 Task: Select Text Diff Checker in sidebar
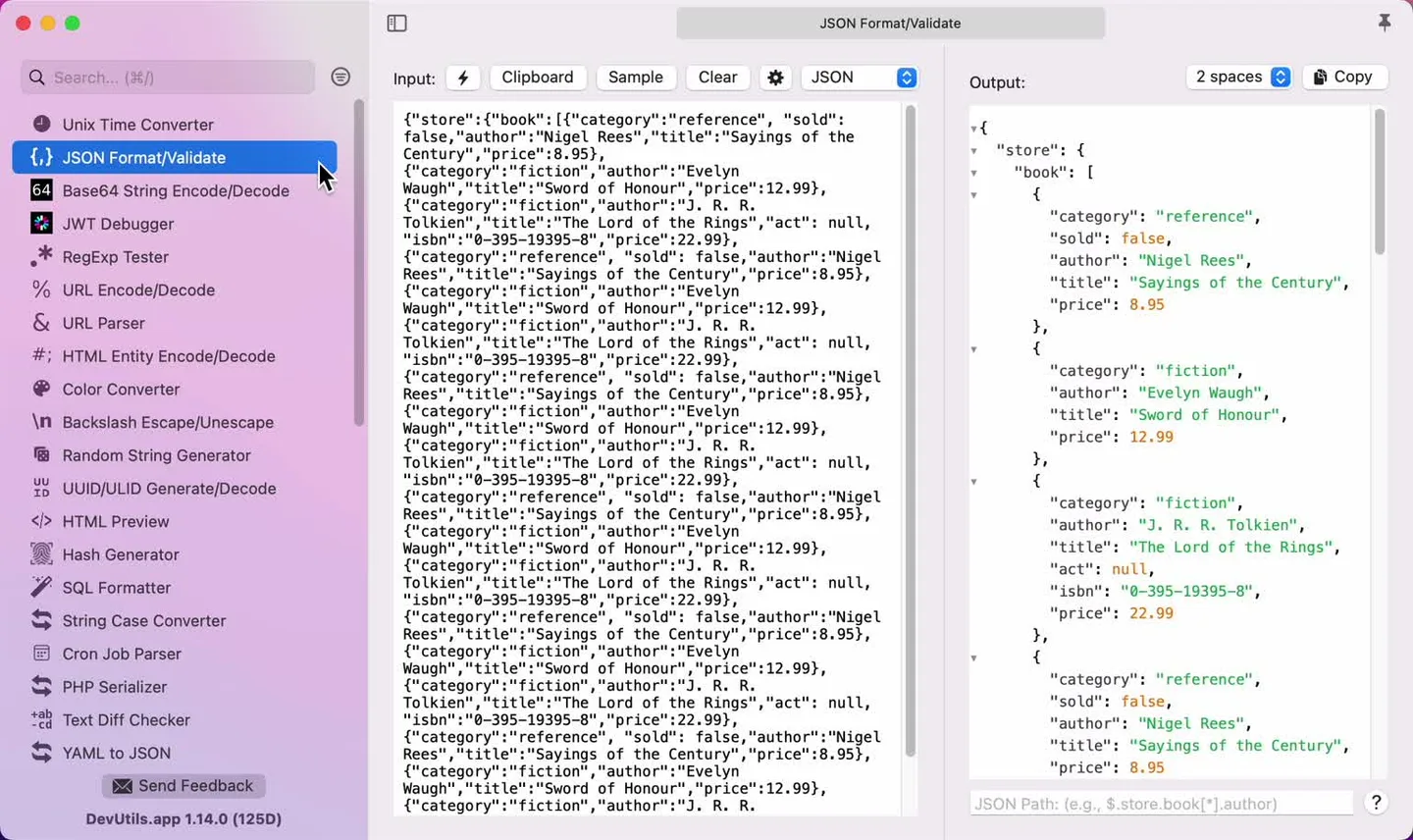point(175,720)
